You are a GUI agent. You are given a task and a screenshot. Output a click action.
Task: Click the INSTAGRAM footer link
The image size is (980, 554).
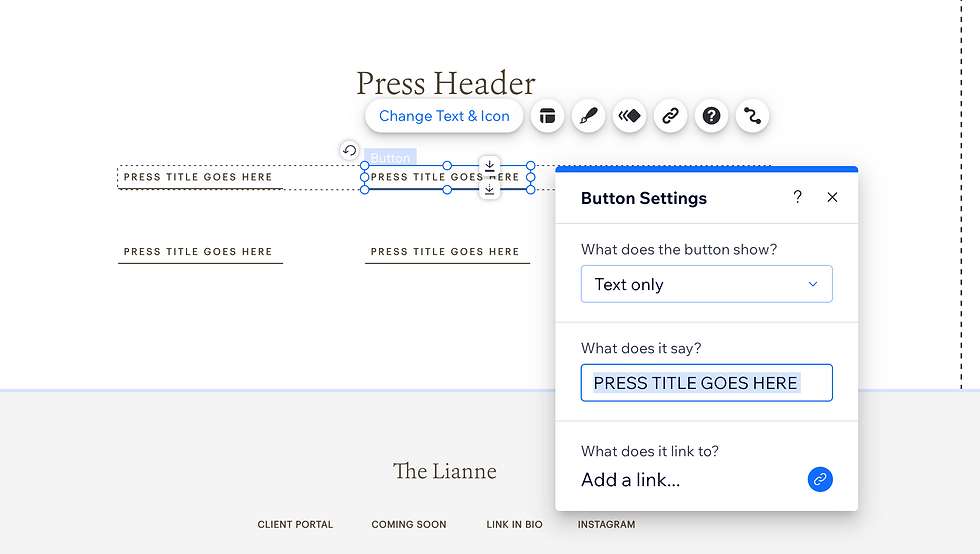(x=606, y=525)
